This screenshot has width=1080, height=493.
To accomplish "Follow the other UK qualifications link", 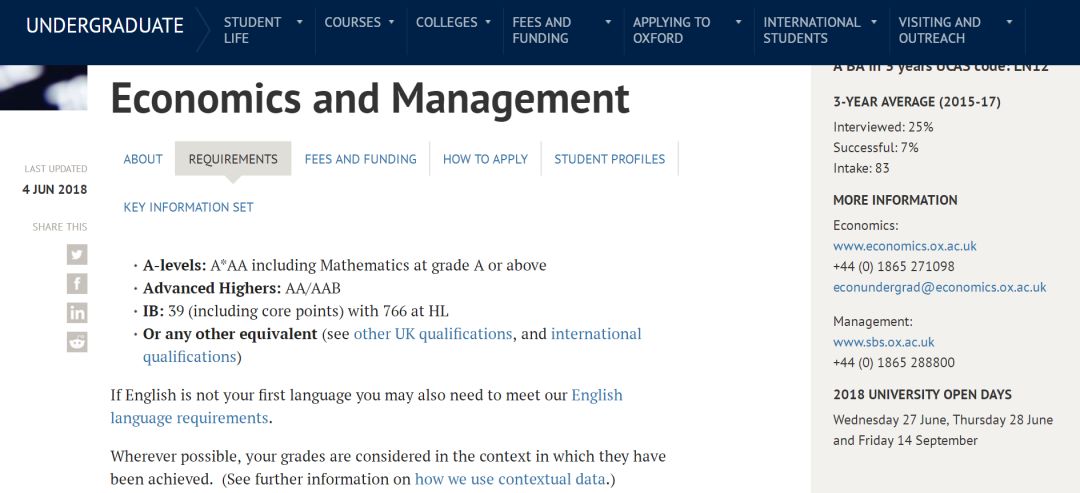I will pyautogui.click(x=433, y=334).
